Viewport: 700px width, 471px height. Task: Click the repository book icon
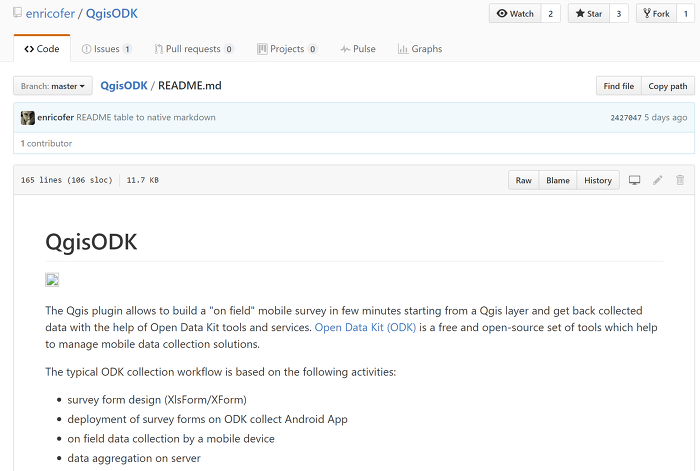click(x=17, y=13)
